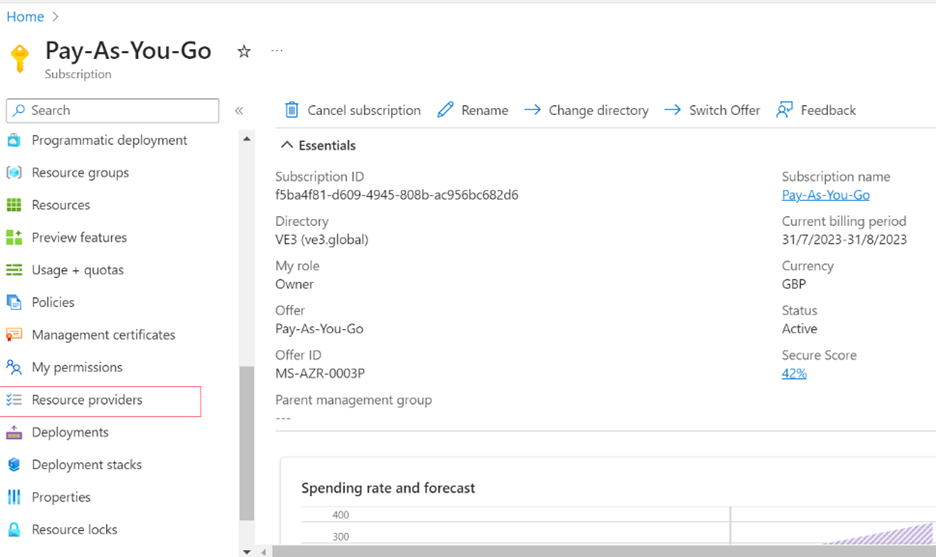The width and height of the screenshot is (936, 557).
Task: Click Switch Offer button
Action: coord(712,110)
